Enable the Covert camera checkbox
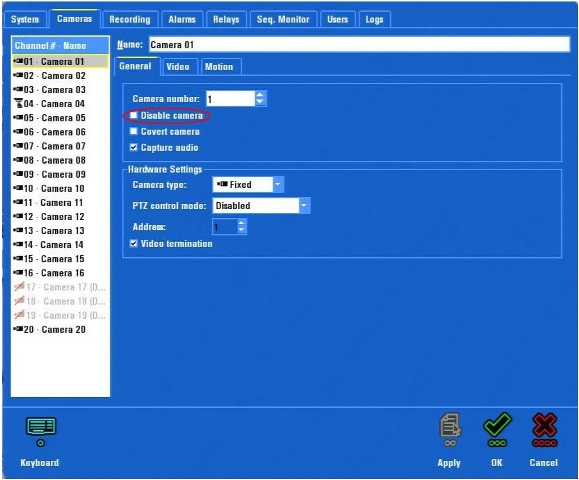This screenshot has height=480, width=579. [x=134, y=131]
